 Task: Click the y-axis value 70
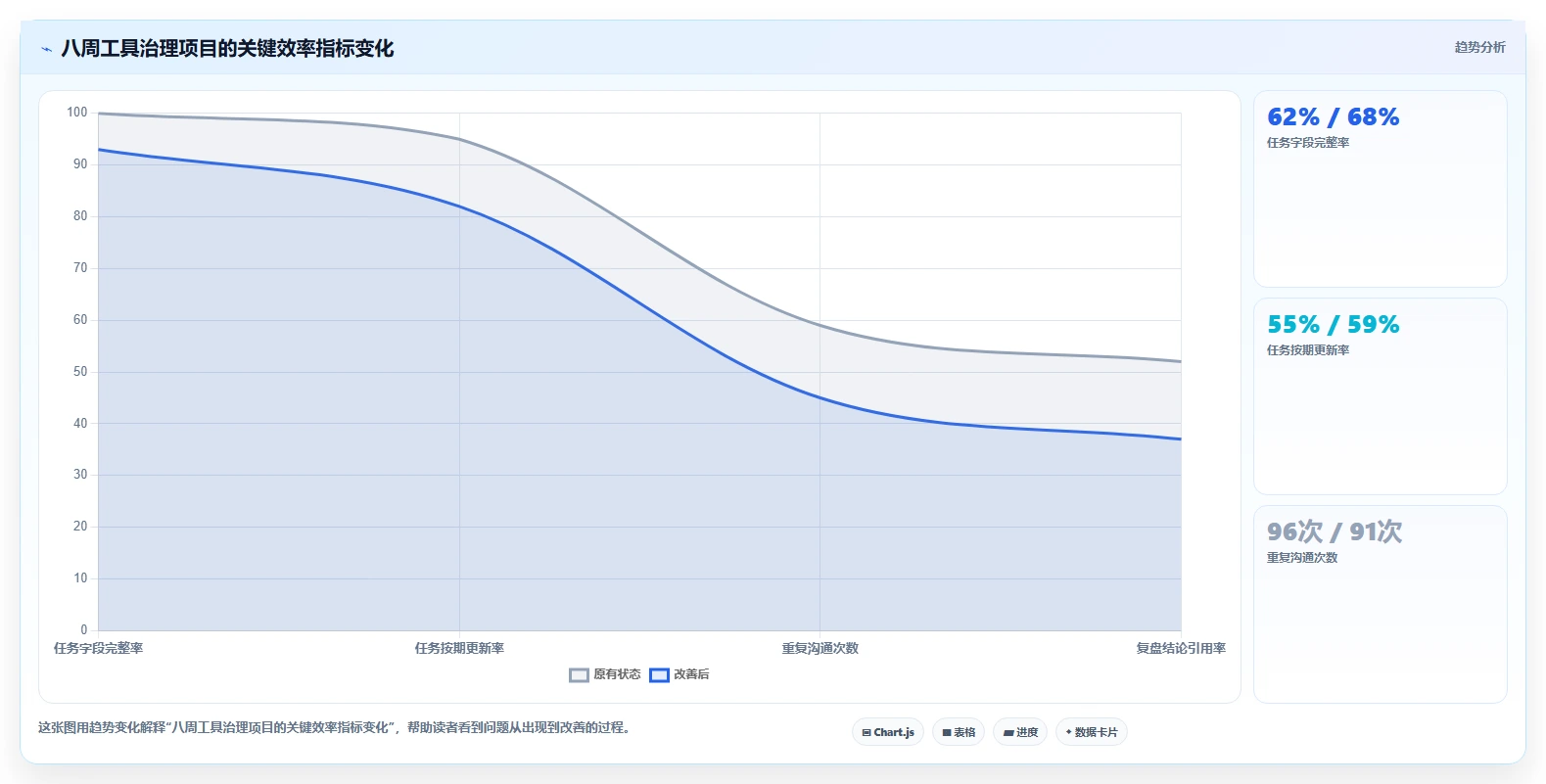80,268
